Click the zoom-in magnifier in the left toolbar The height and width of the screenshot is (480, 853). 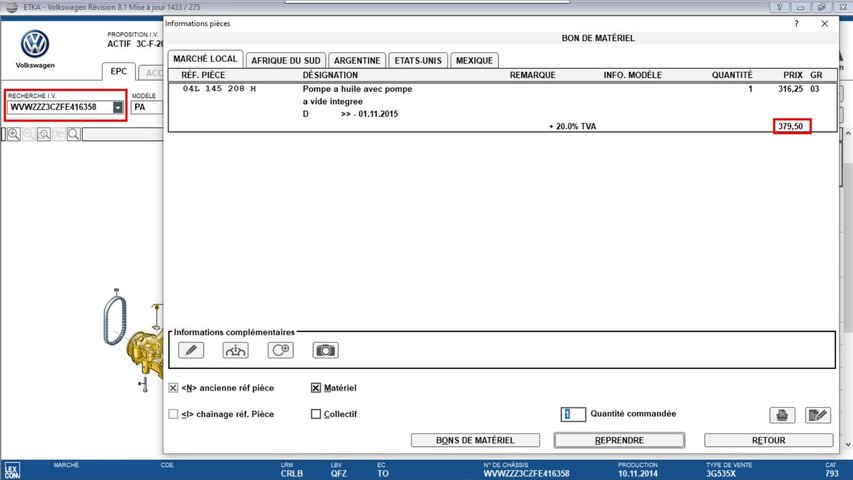pos(14,134)
